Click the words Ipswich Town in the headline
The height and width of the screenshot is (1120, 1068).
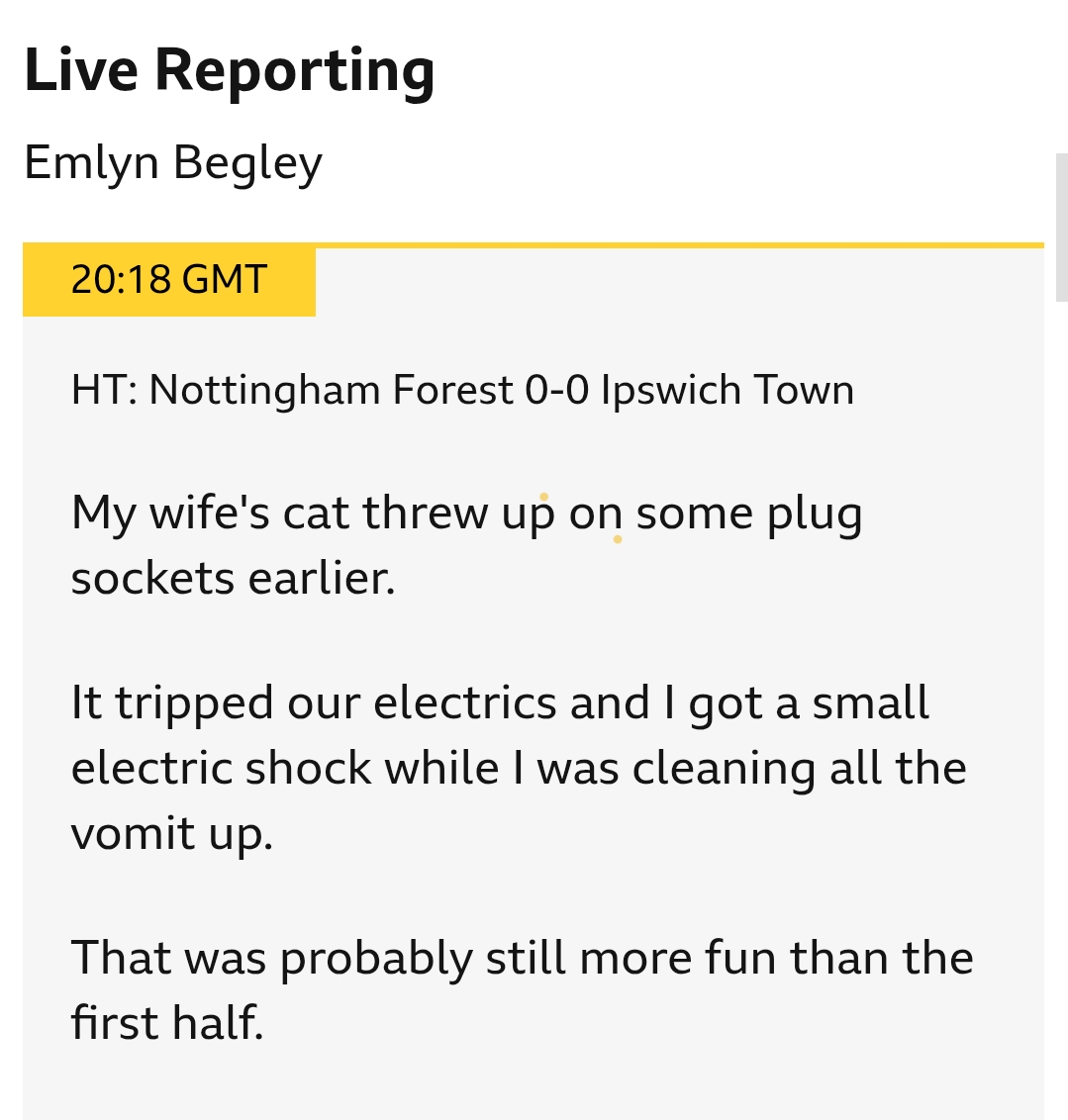pyautogui.click(x=728, y=390)
